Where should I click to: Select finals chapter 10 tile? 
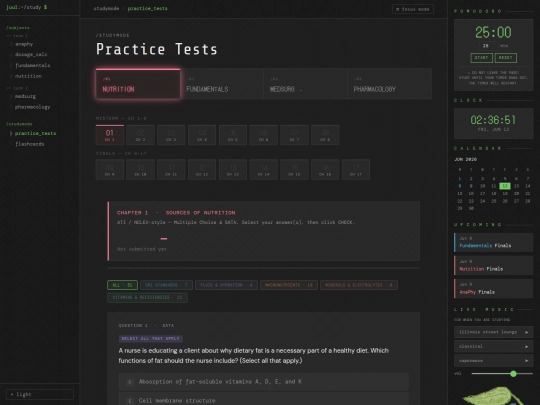(141, 169)
